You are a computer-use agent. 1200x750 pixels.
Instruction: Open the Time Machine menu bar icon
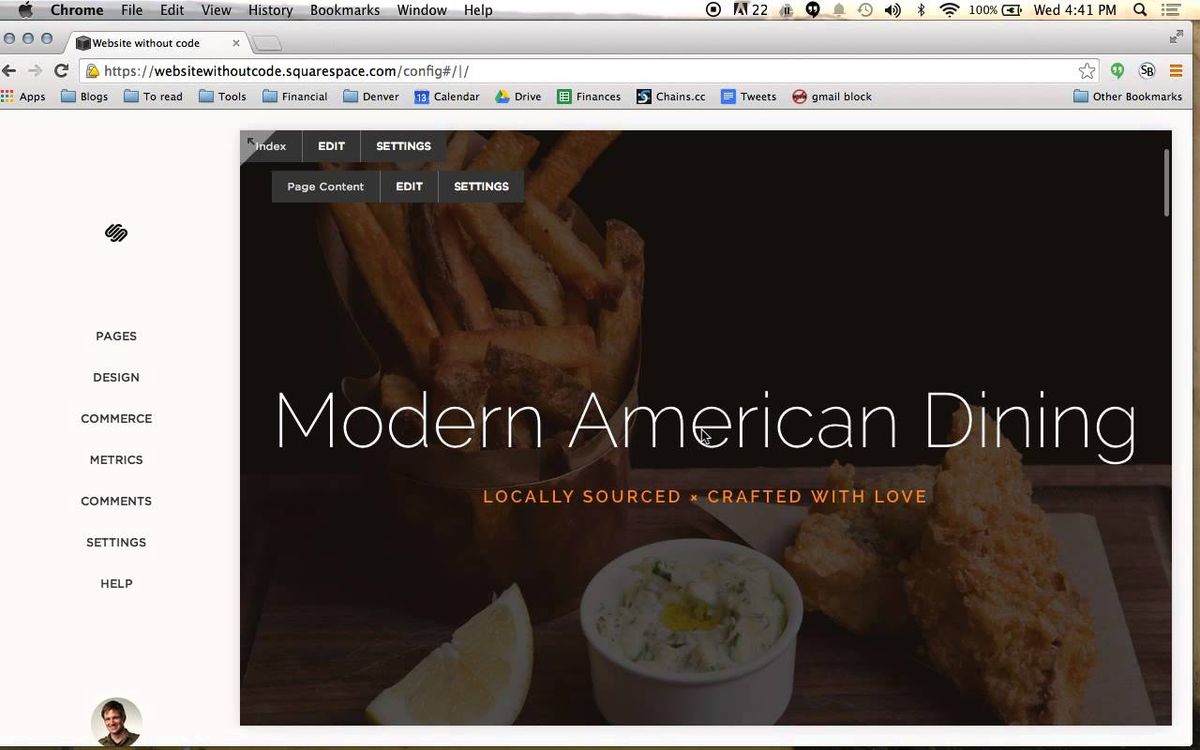point(865,10)
